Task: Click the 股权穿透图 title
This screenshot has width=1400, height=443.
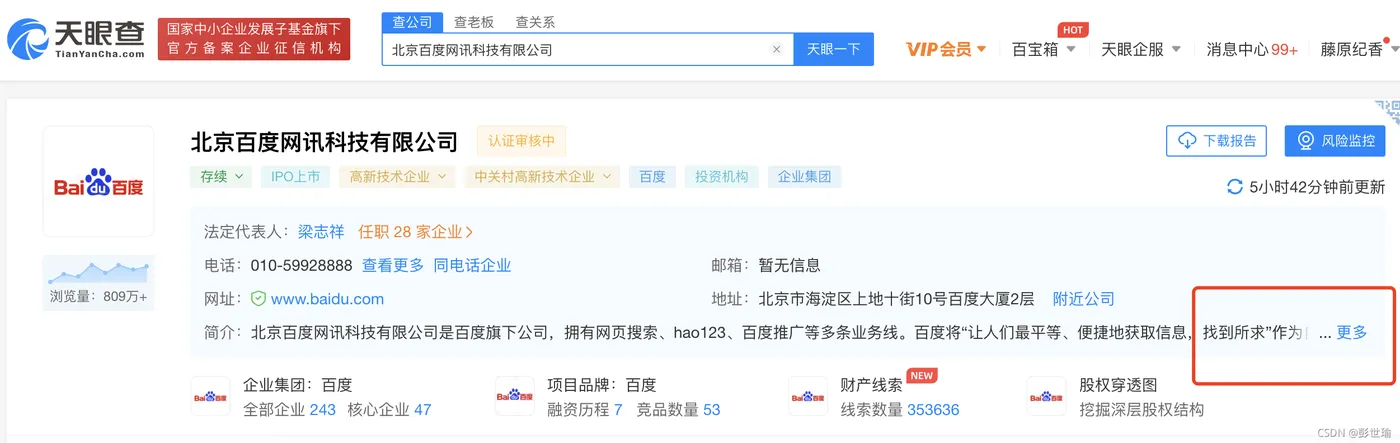Action: [1118, 385]
